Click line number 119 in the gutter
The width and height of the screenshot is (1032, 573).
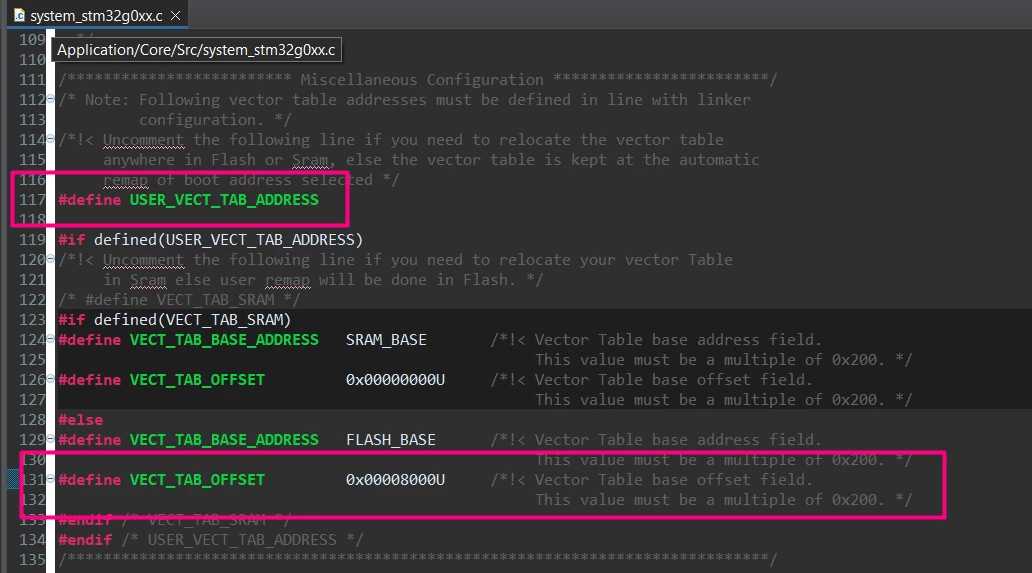pos(32,239)
